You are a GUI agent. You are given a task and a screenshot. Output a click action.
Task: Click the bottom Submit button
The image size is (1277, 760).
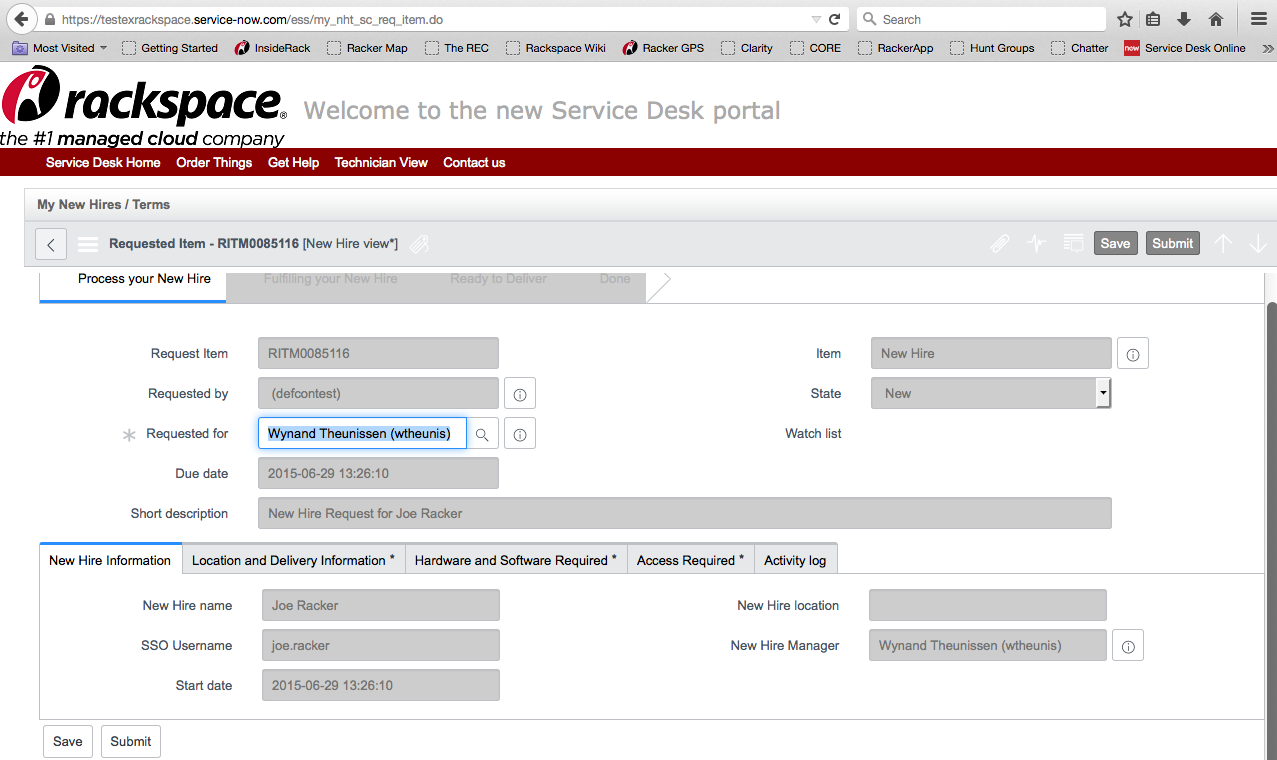pyautogui.click(x=131, y=741)
